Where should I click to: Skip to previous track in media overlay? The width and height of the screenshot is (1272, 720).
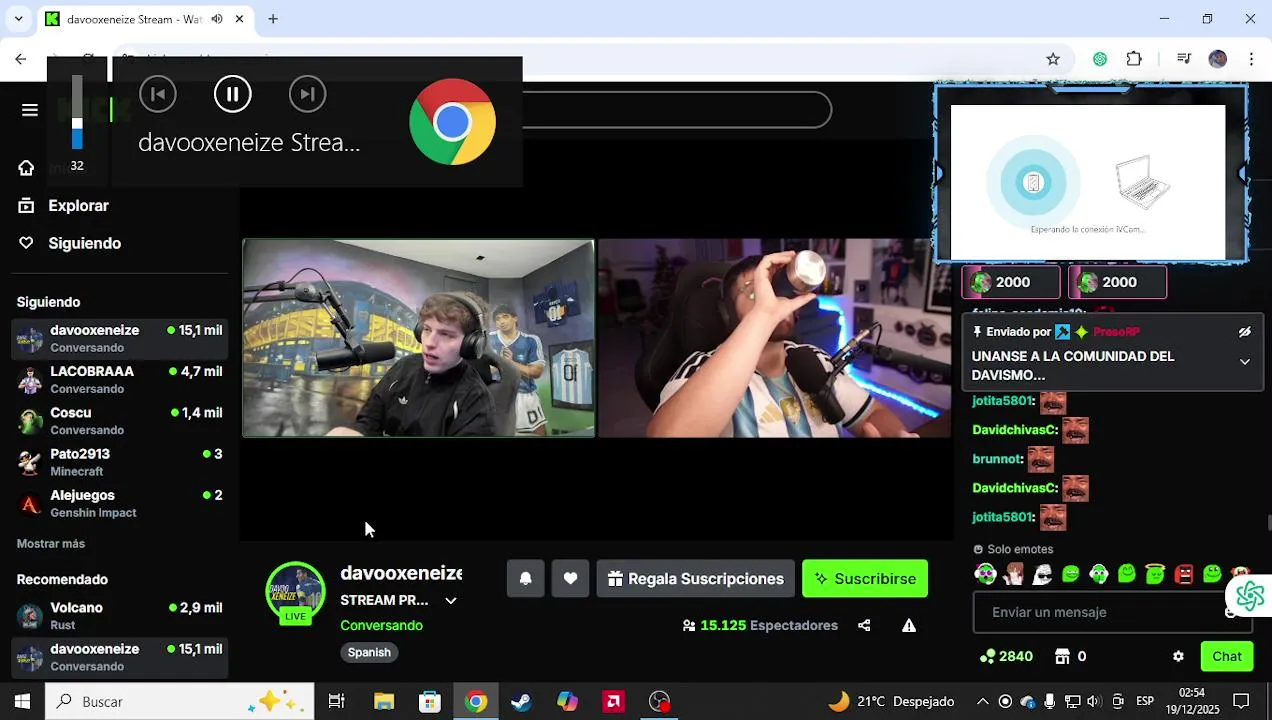click(157, 94)
